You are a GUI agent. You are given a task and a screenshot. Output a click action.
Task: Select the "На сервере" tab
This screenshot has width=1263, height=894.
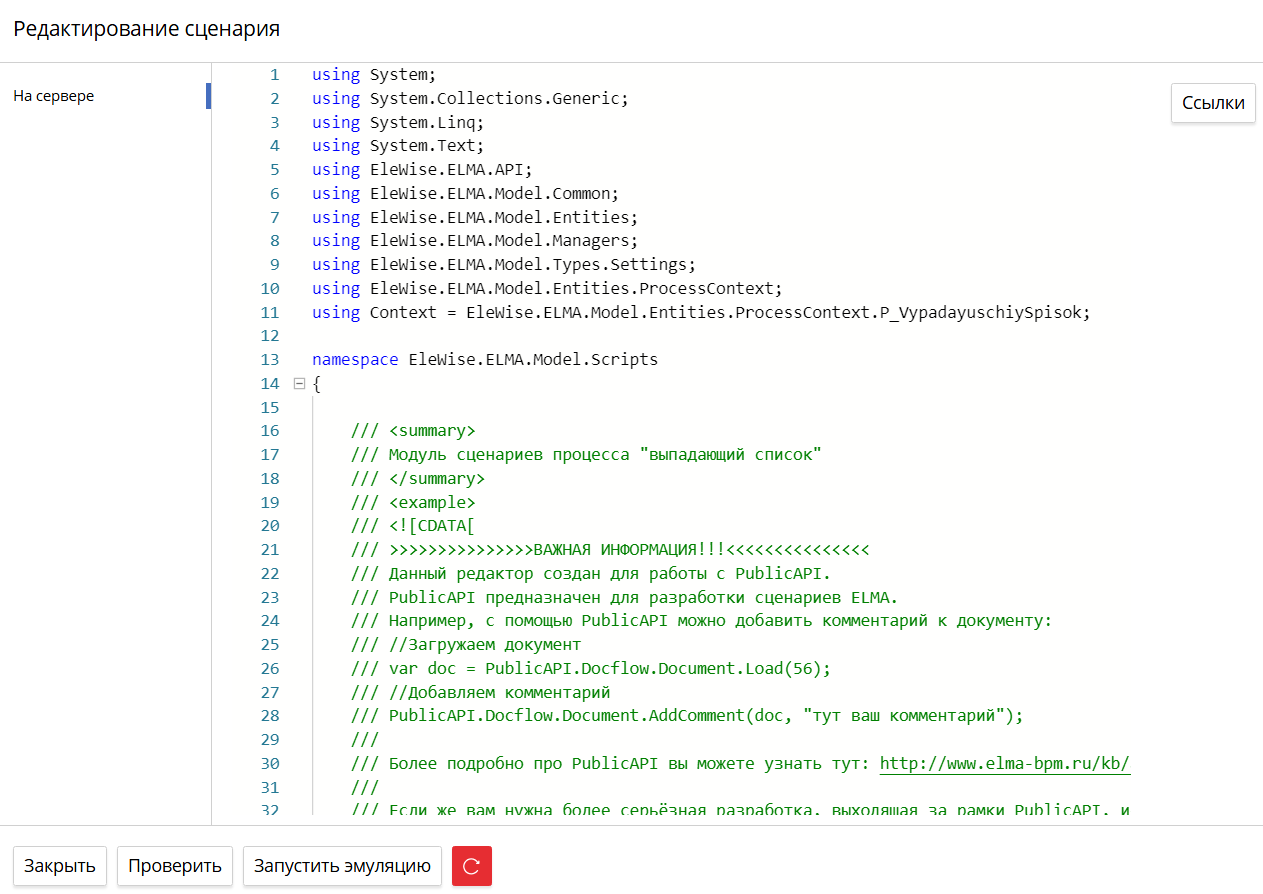[x=54, y=96]
